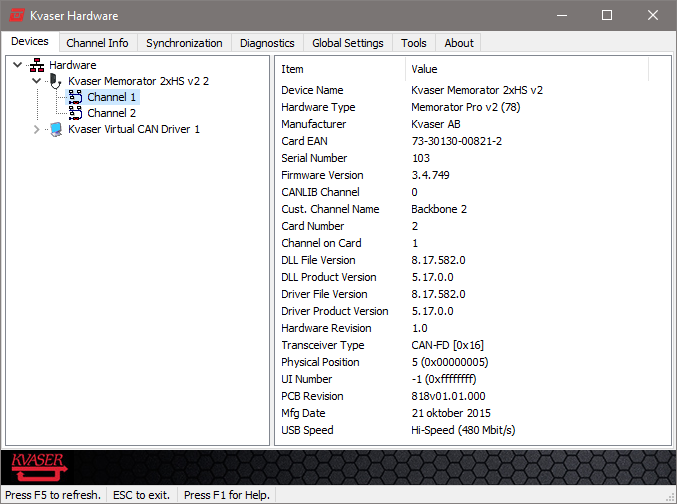Open the Global Settings tab
The width and height of the screenshot is (677, 504).
(348, 43)
